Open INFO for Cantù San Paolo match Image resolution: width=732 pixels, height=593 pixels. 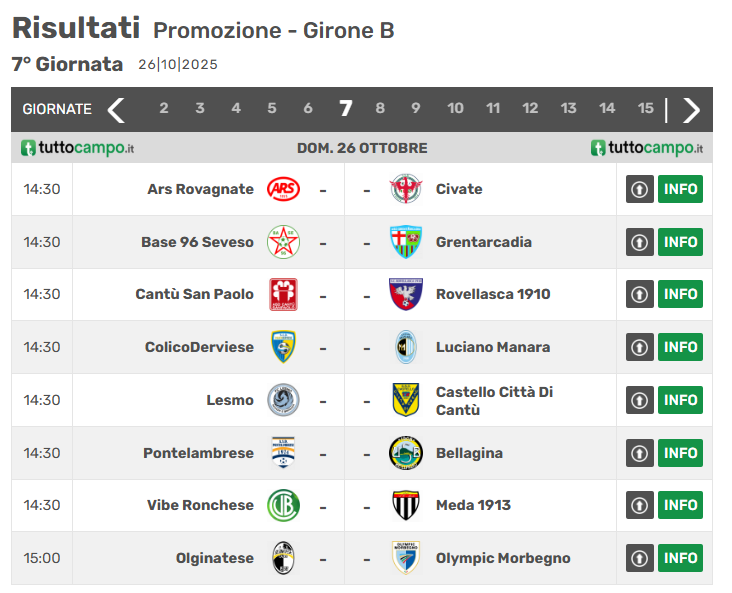point(680,294)
